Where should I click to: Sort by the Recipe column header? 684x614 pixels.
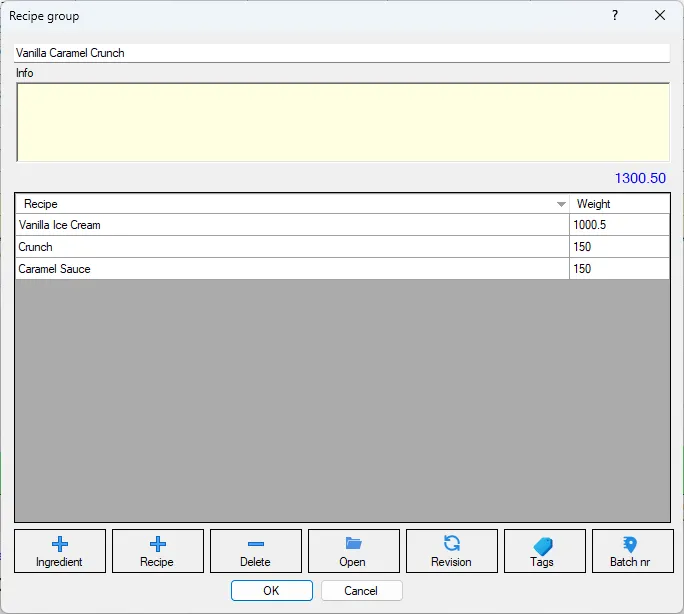tap(292, 204)
